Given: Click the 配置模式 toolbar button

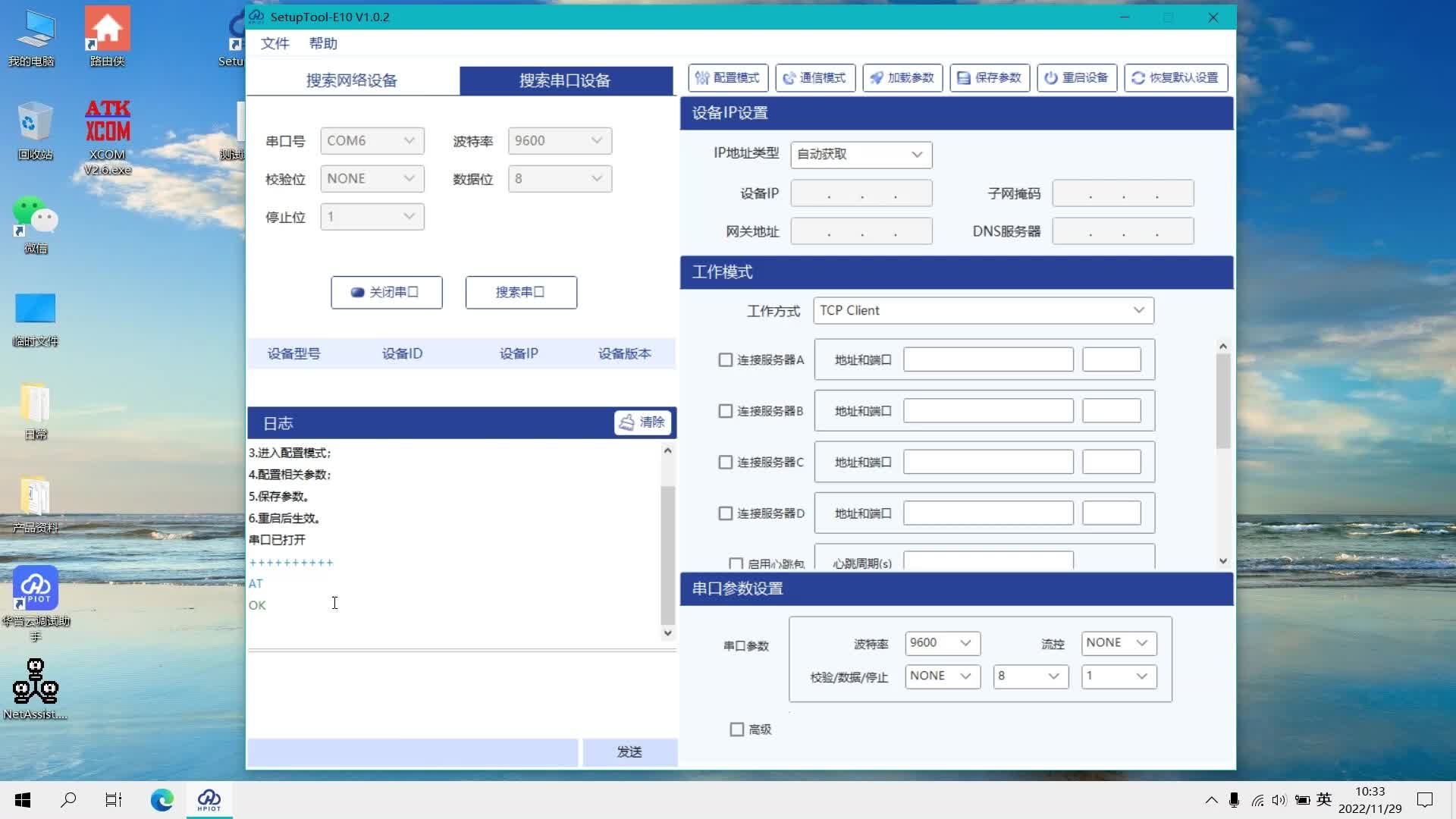Looking at the screenshot, I should pos(728,77).
